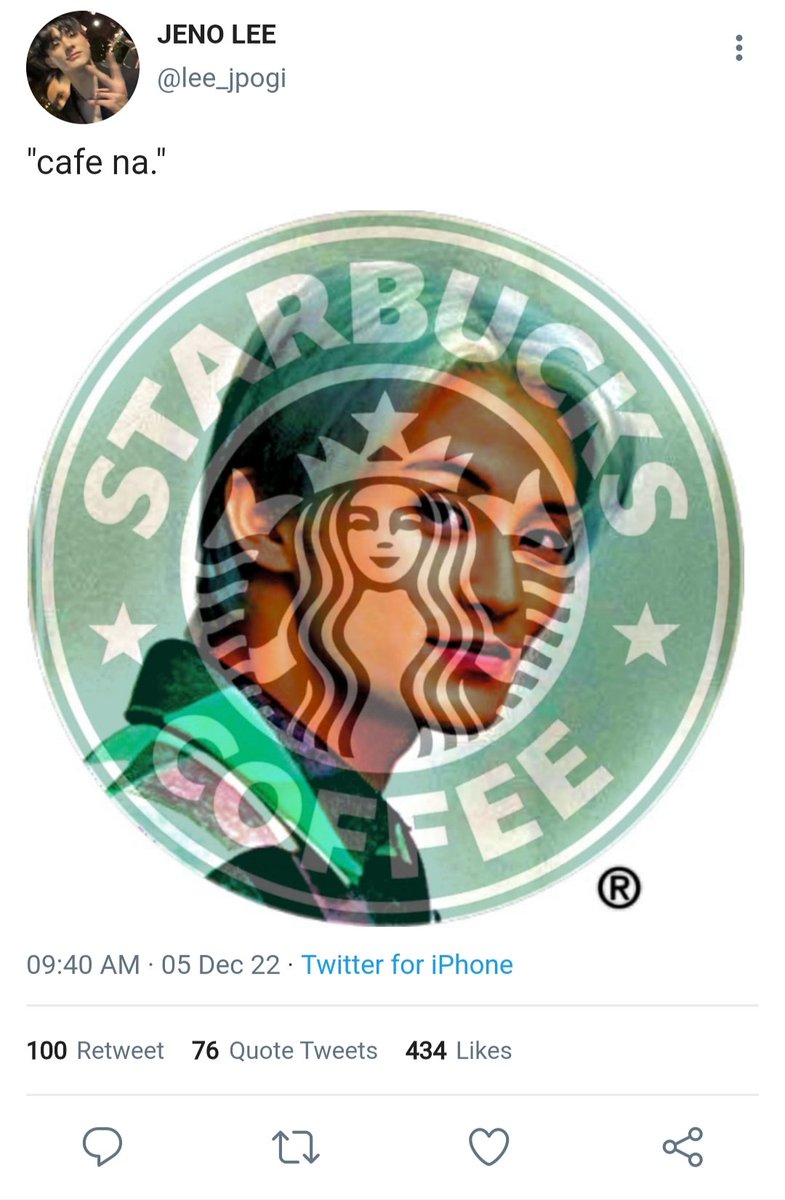Screen dimensions: 785x1200
Task: Click the reply speech bubble icon
Action: pos(102,1147)
